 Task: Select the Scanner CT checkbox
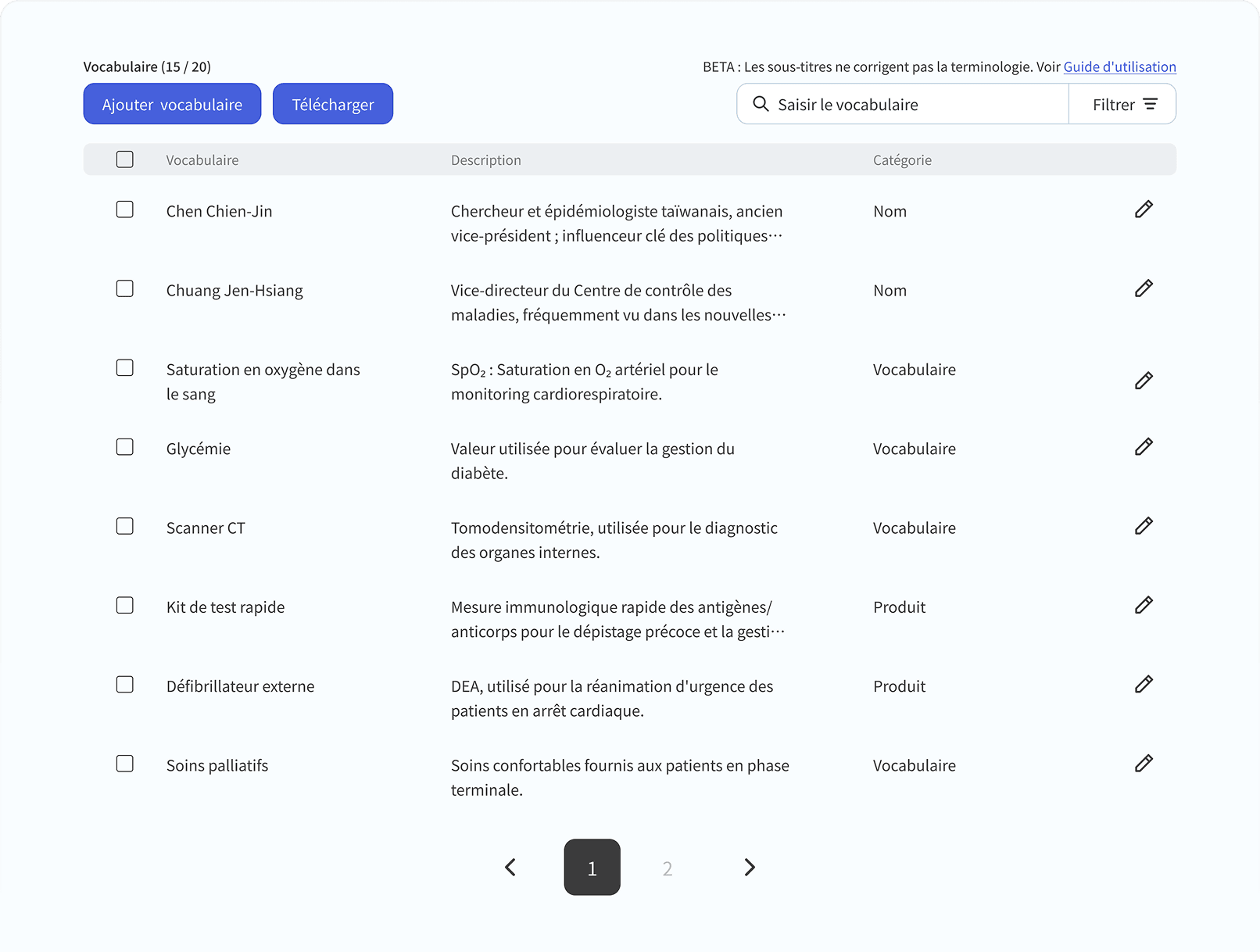pyautogui.click(x=125, y=526)
